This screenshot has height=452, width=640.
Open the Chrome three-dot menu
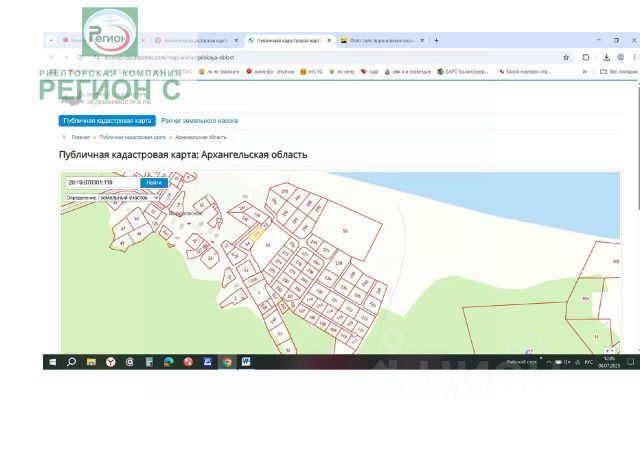click(x=634, y=58)
